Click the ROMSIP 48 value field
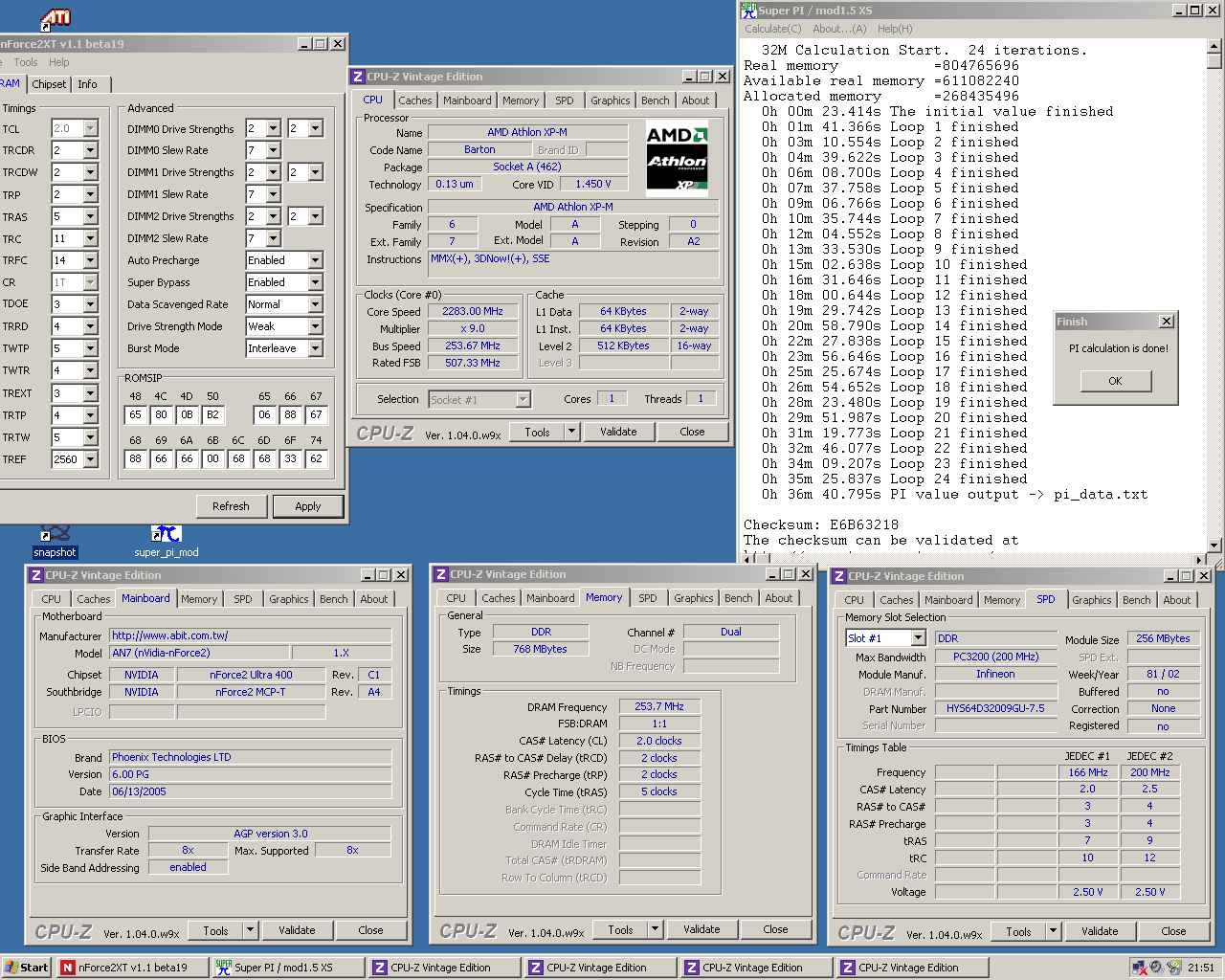1225x980 pixels. coord(135,414)
